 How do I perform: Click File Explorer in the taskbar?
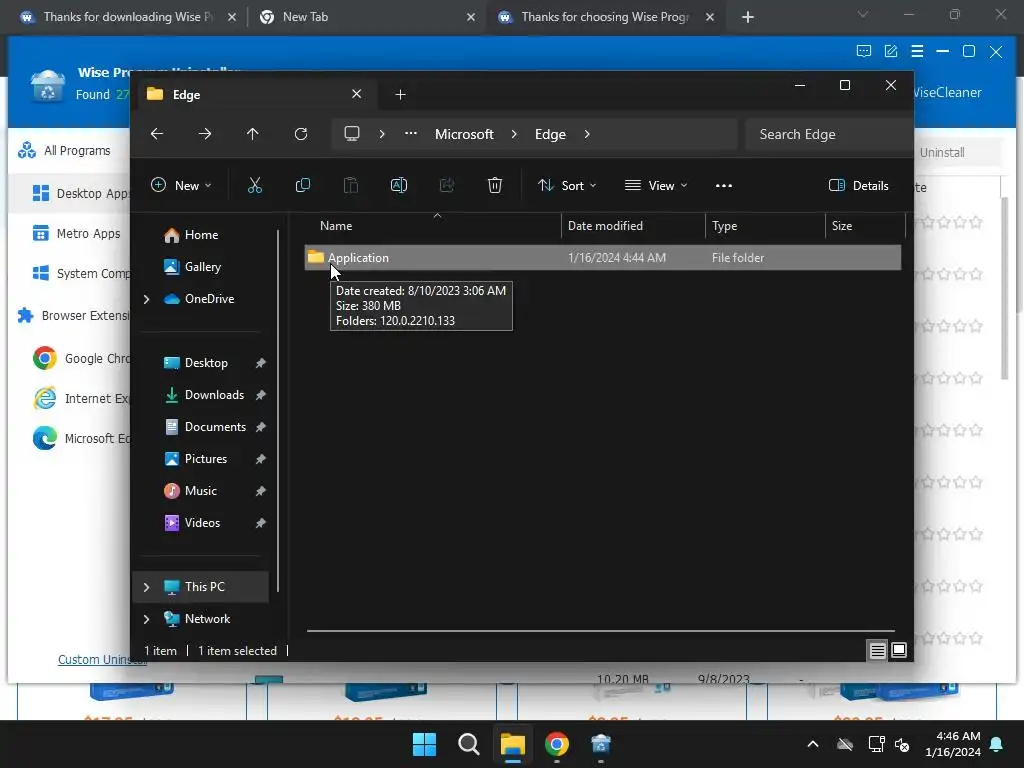(513, 744)
